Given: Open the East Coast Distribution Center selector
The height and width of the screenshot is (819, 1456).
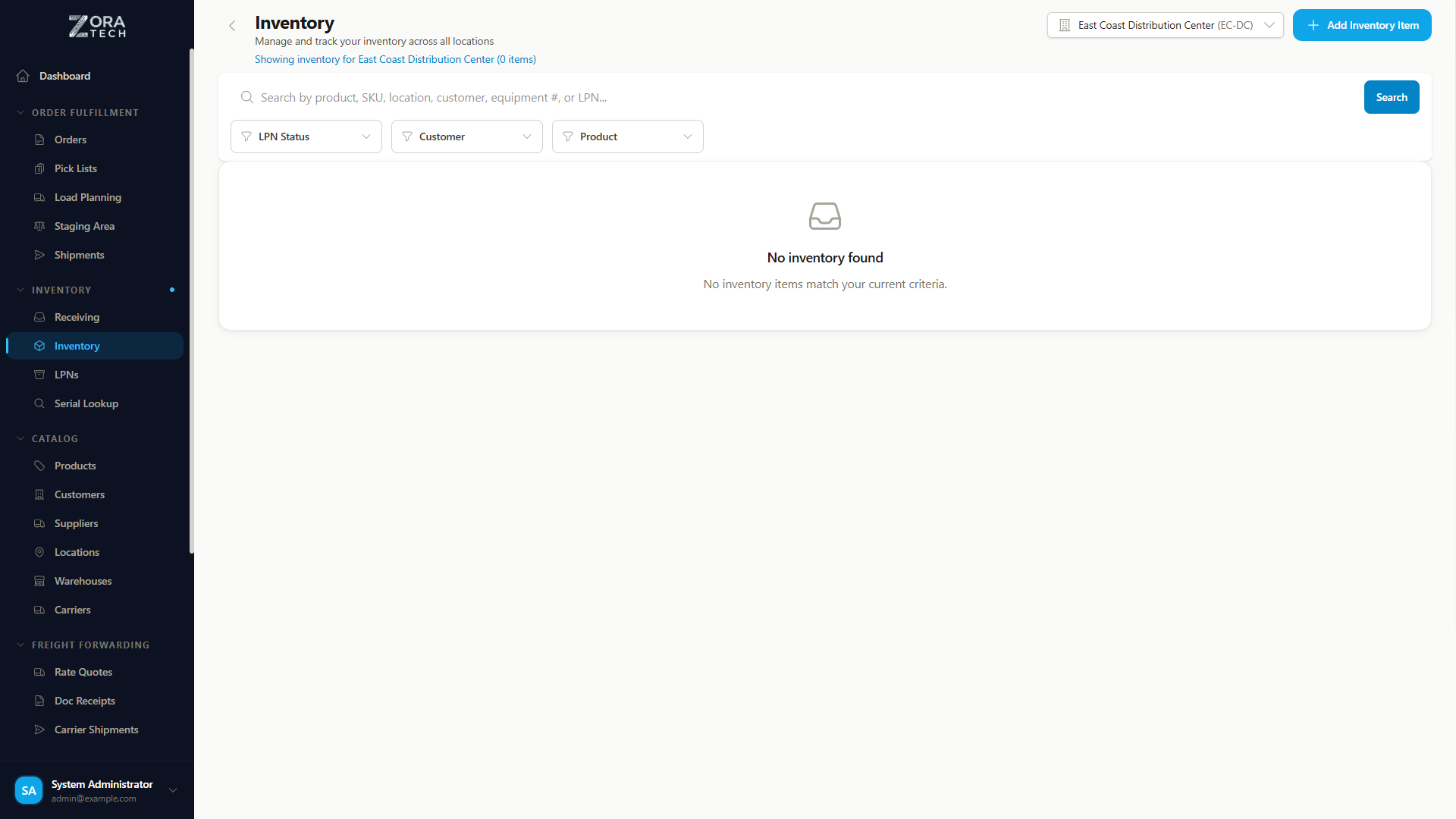Looking at the screenshot, I should coord(1165,25).
